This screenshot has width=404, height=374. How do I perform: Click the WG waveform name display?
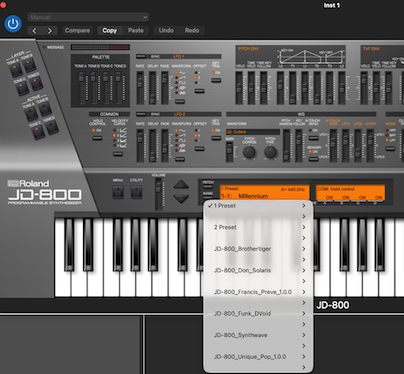253,132
